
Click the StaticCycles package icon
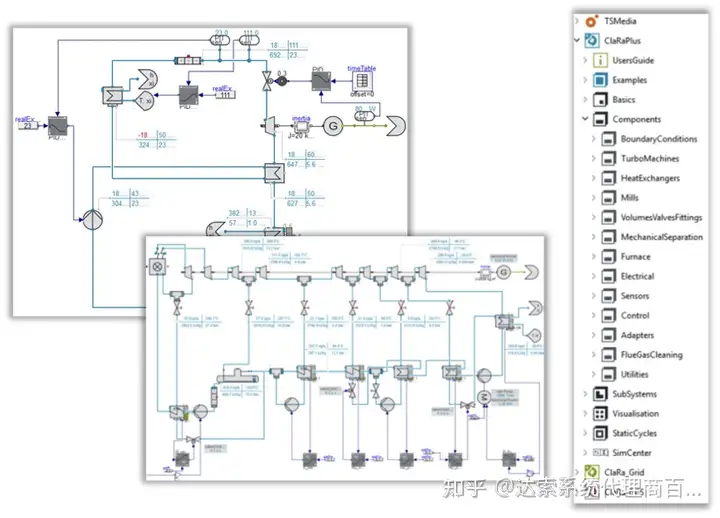tap(600, 433)
